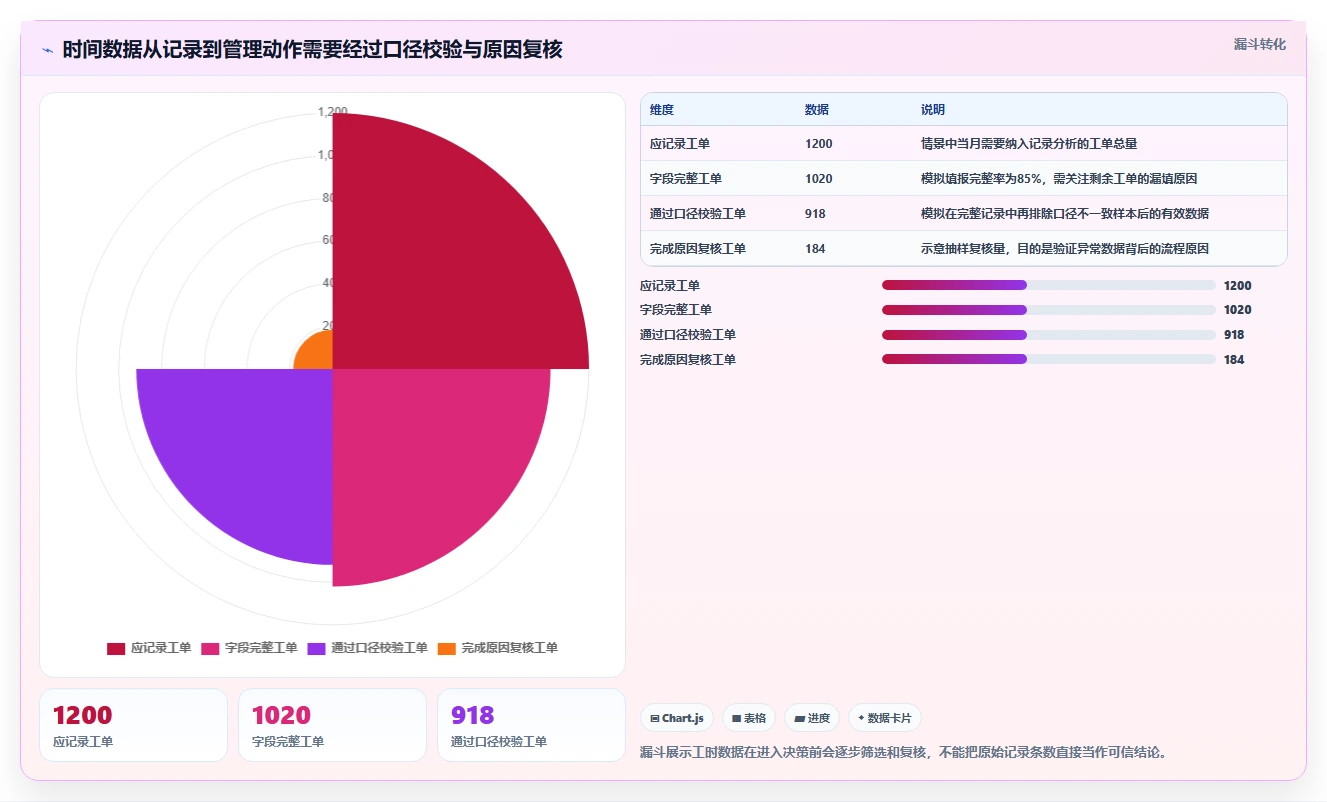The image size is (1327, 802).
Task: Click the Chart.js chip
Action: [677, 718]
